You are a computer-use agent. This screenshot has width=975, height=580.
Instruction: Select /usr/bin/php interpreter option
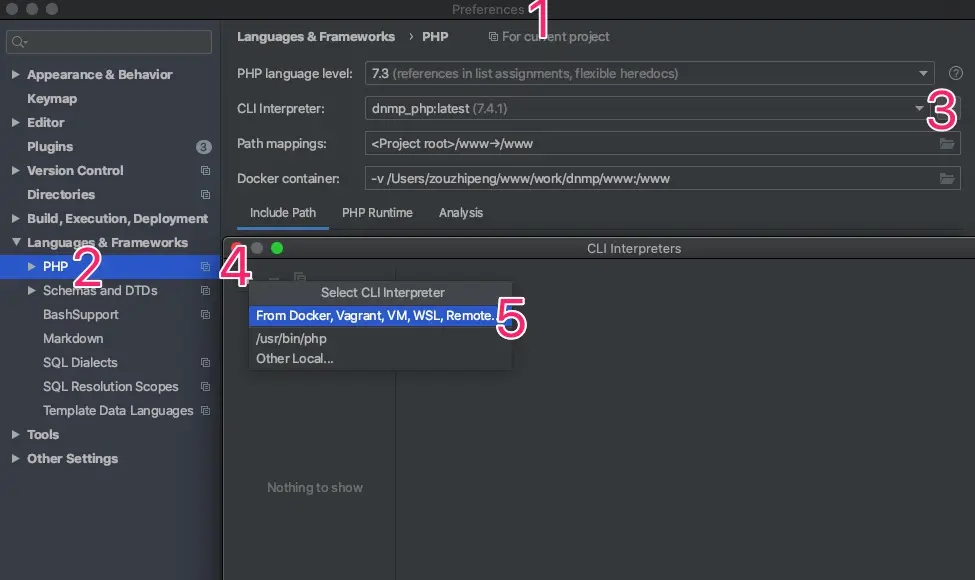click(380, 339)
